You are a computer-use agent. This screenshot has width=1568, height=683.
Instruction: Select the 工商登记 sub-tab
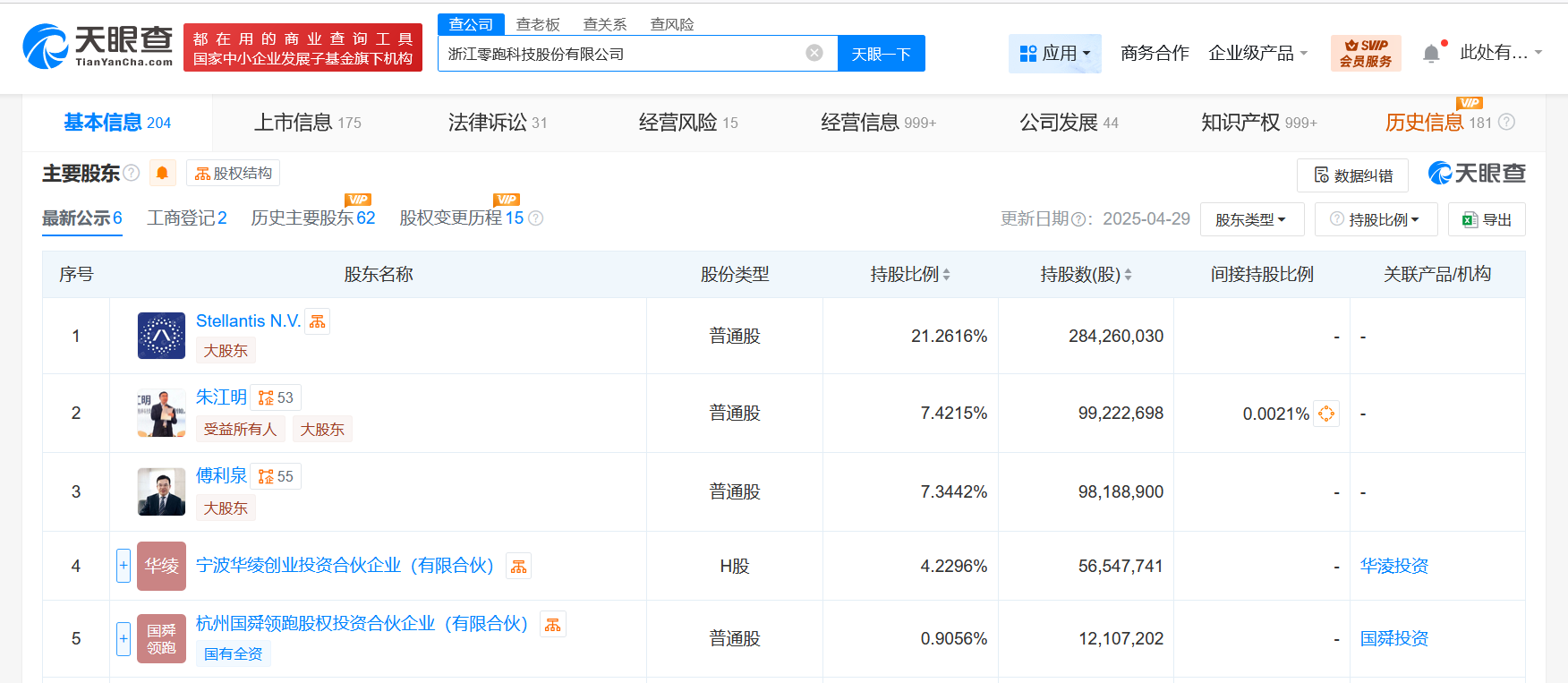[186, 218]
